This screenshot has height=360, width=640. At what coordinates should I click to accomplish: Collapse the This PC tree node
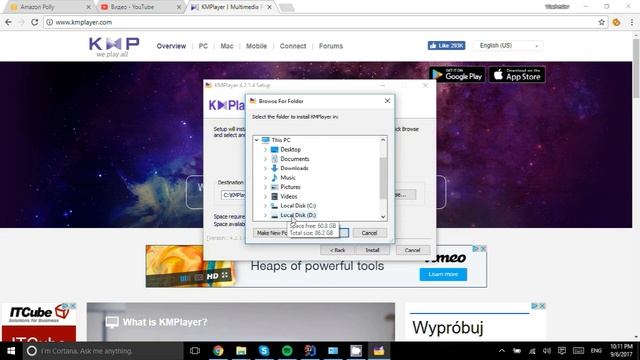256,140
